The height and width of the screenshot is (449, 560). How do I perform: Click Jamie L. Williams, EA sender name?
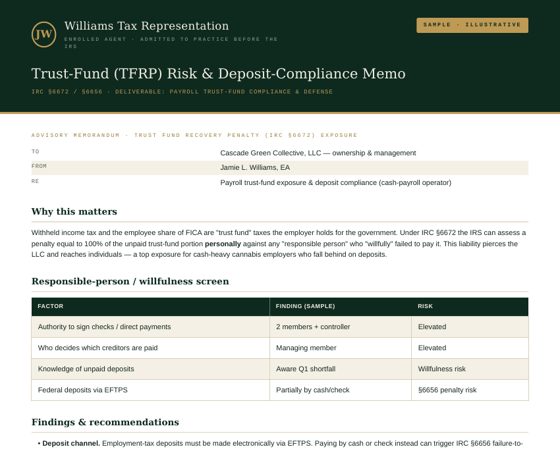tap(255, 168)
